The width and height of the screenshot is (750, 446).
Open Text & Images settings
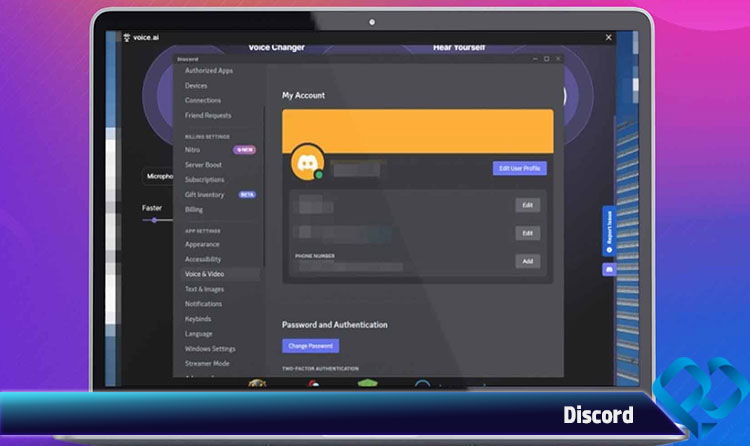(204, 289)
